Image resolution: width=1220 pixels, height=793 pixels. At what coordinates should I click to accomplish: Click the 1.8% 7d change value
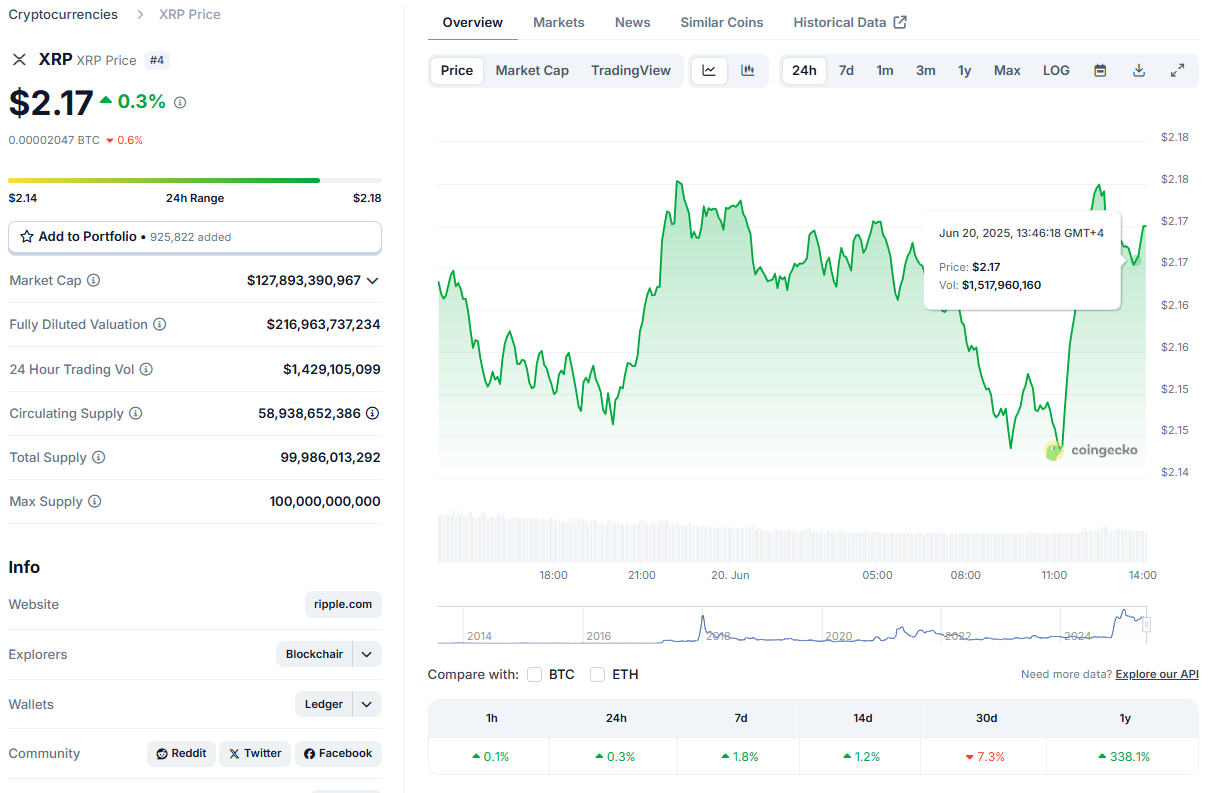click(x=740, y=757)
